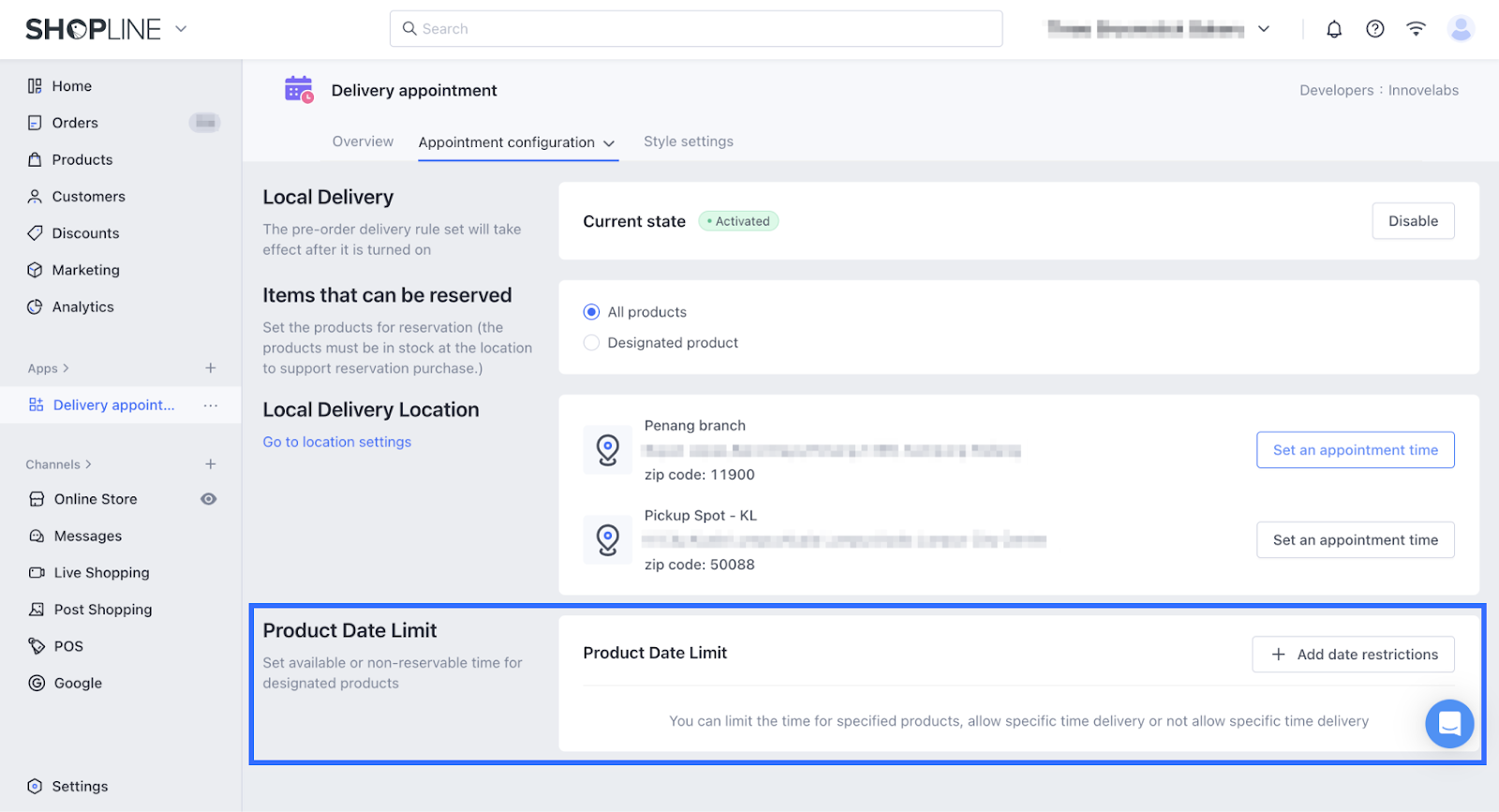This screenshot has height=812, width=1499.
Task: Switch to the Overview tab
Action: coord(363,141)
